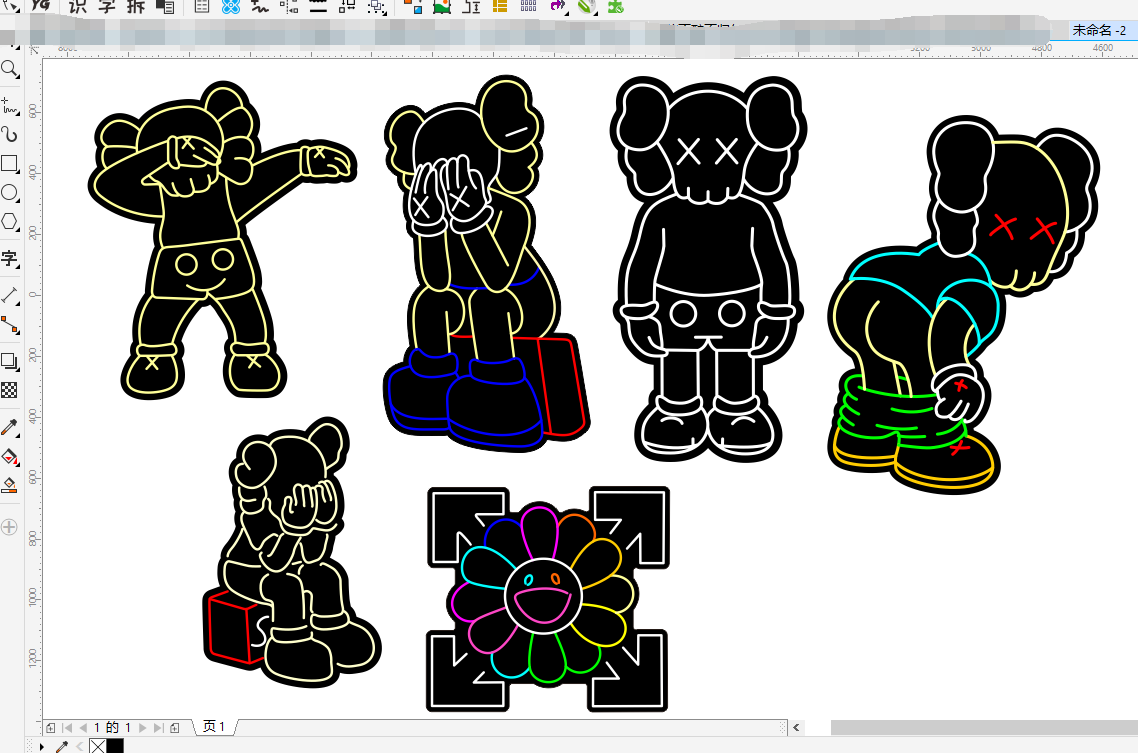Click the black swatch in document palette

(115, 746)
